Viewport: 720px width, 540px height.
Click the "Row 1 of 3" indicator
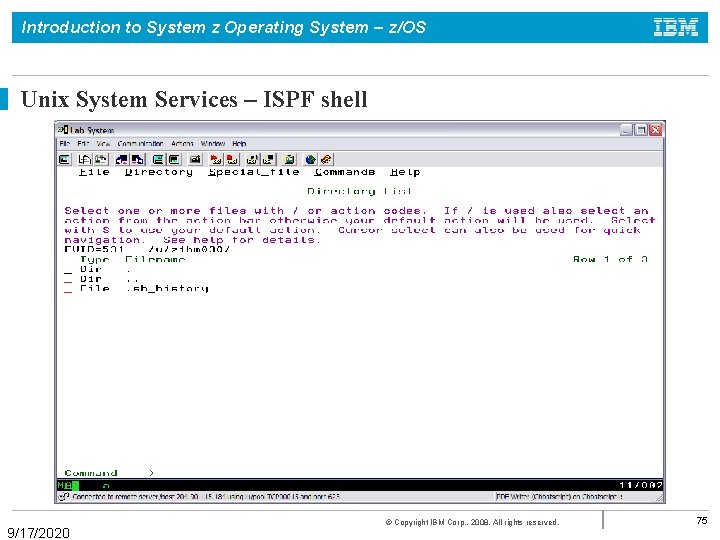pyautogui.click(x=610, y=259)
